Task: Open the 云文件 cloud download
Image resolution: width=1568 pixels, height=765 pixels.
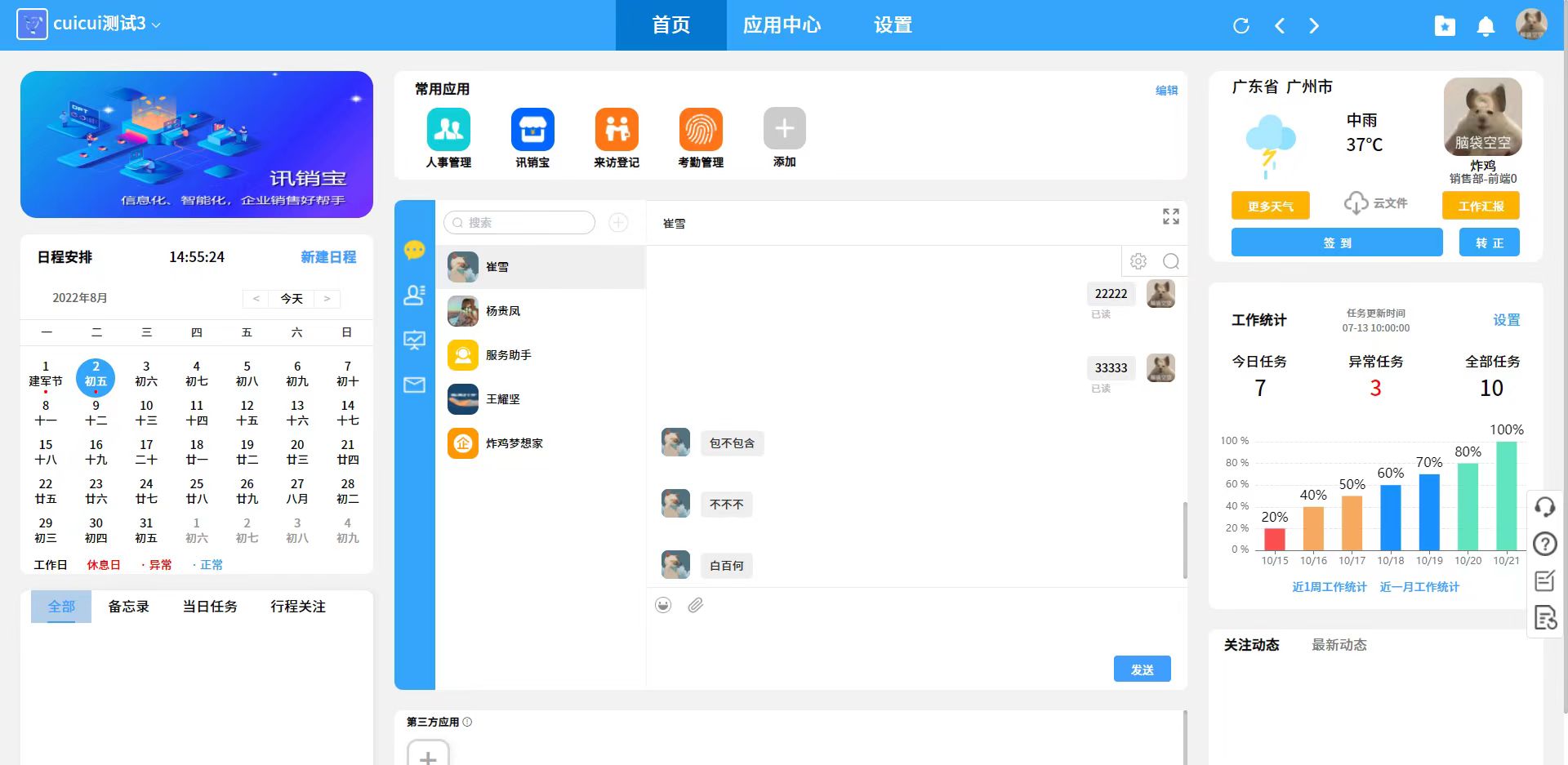Action: pyautogui.click(x=1375, y=203)
